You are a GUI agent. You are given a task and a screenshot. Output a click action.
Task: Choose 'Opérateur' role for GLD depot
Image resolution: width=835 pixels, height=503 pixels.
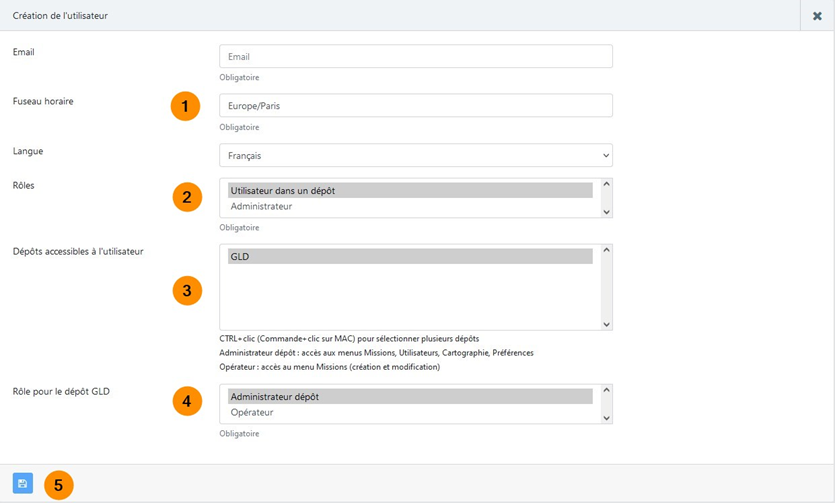pos(410,412)
